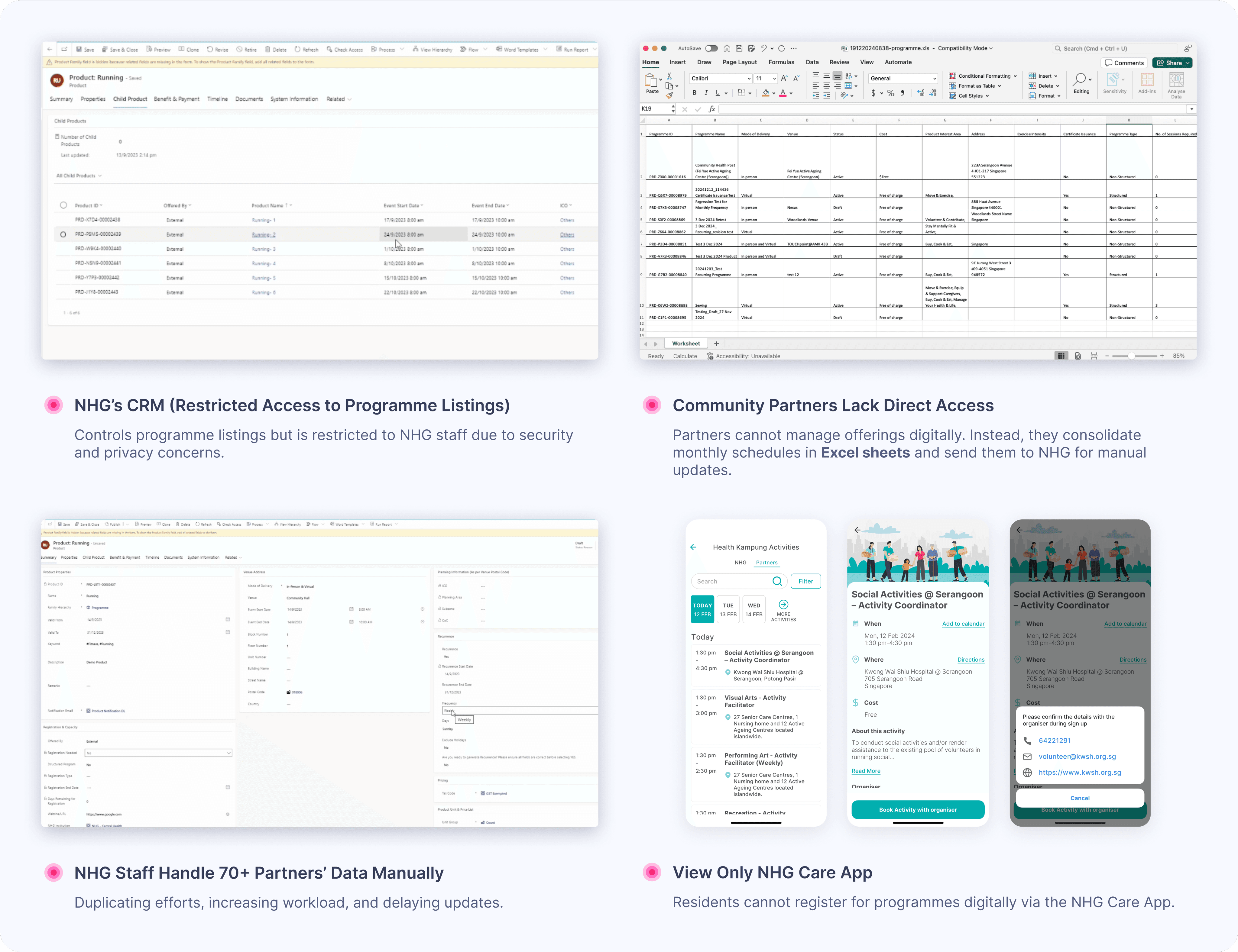This screenshot has width=1238, height=952.
Task: Click the green Share button in Excel
Action: pyautogui.click(x=1172, y=63)
